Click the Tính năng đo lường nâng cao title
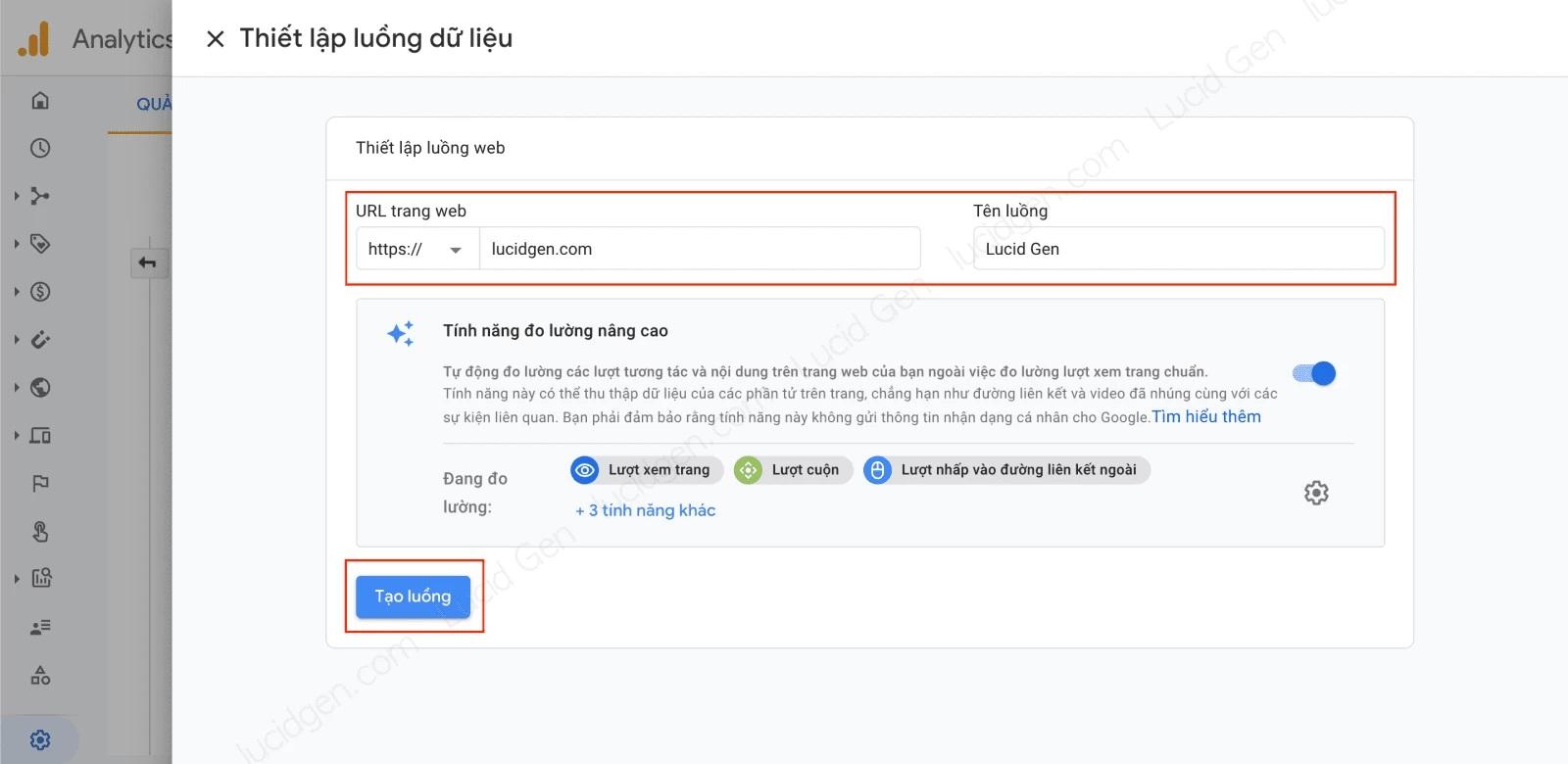The width and height of the screenshot is (1568, 764). coord(556,331)
